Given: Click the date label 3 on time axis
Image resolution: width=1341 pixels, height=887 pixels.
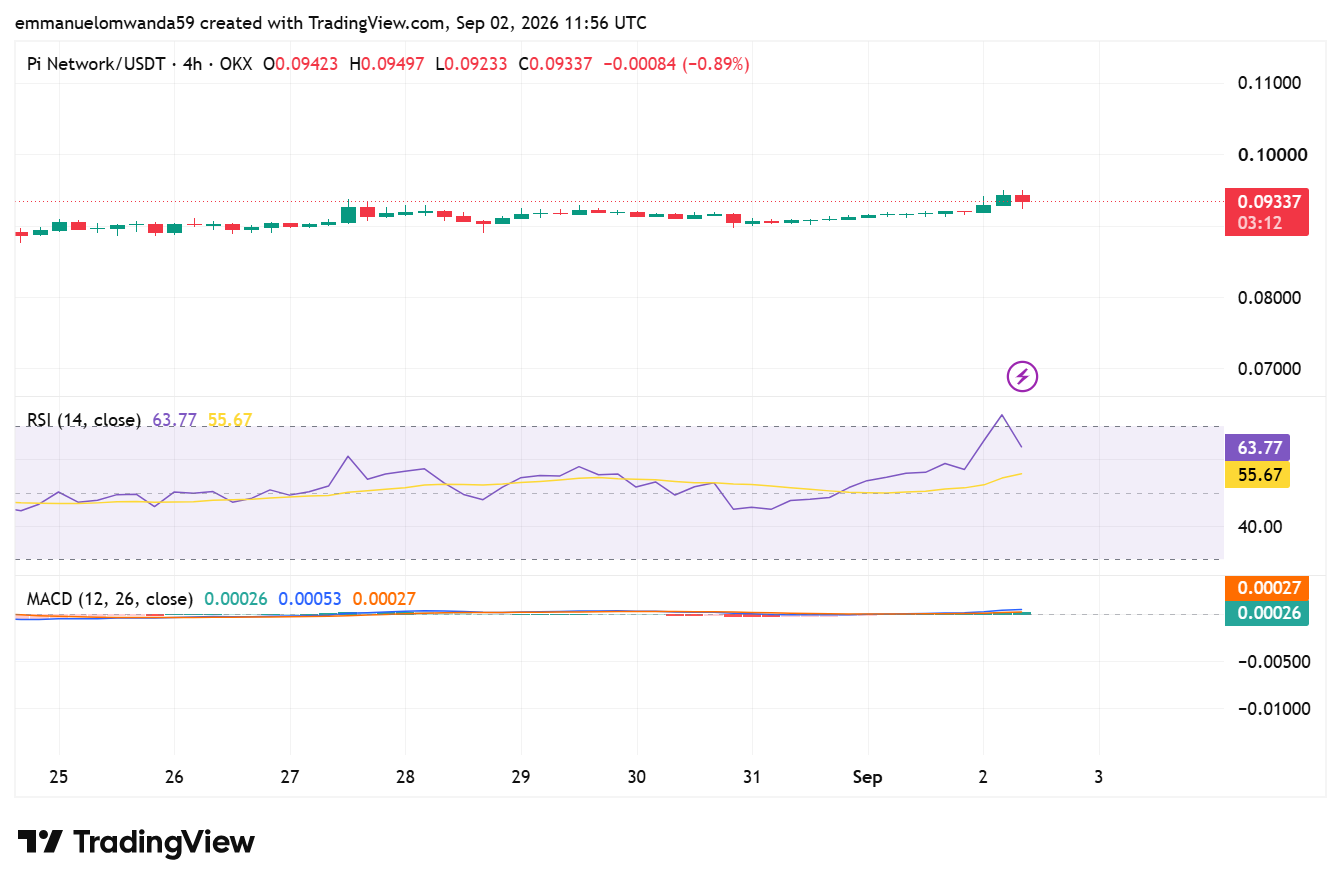Looking at the screenshot, I should [x=1099, y=777].
